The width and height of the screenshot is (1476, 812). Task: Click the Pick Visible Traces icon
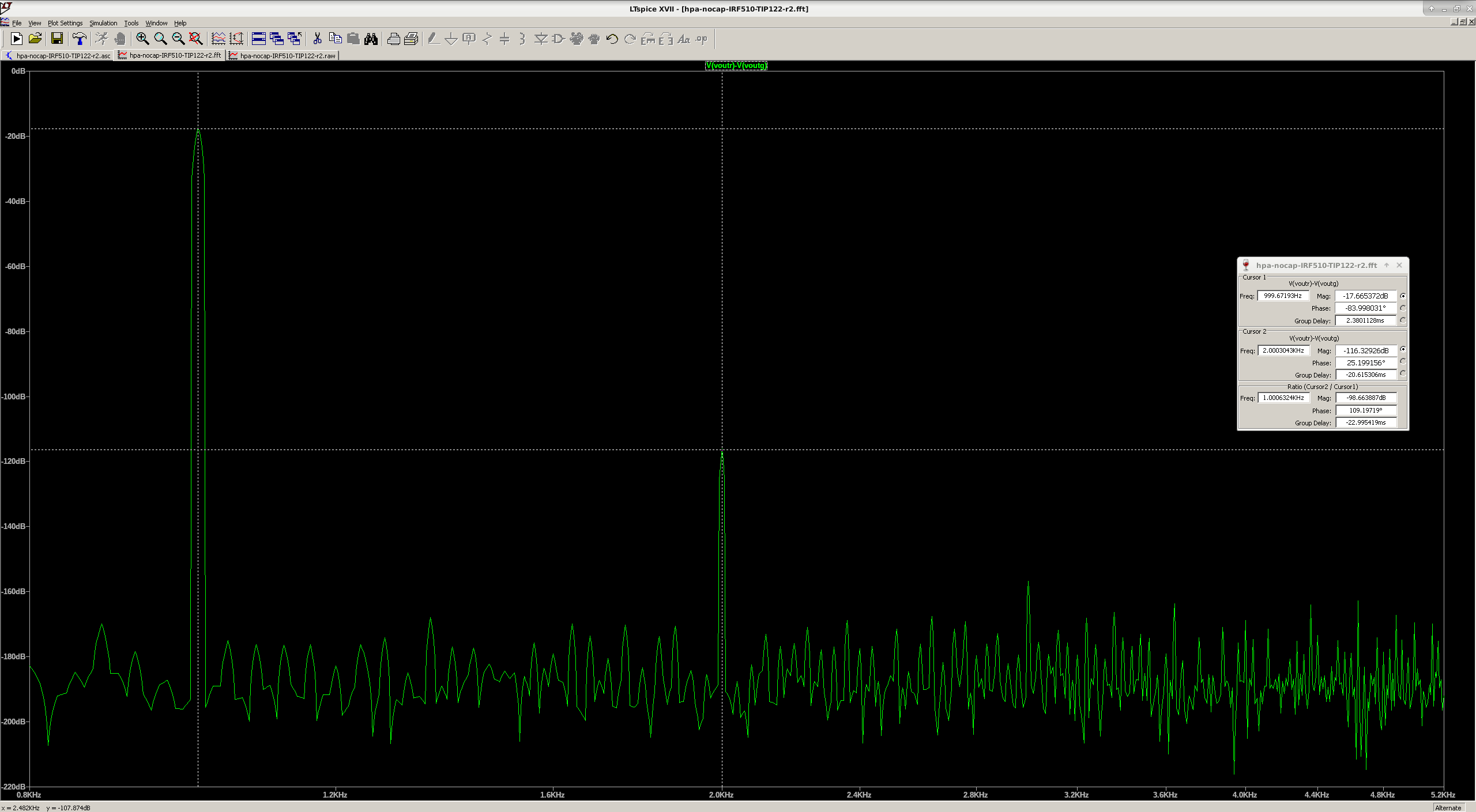click(x=219, y=39)
